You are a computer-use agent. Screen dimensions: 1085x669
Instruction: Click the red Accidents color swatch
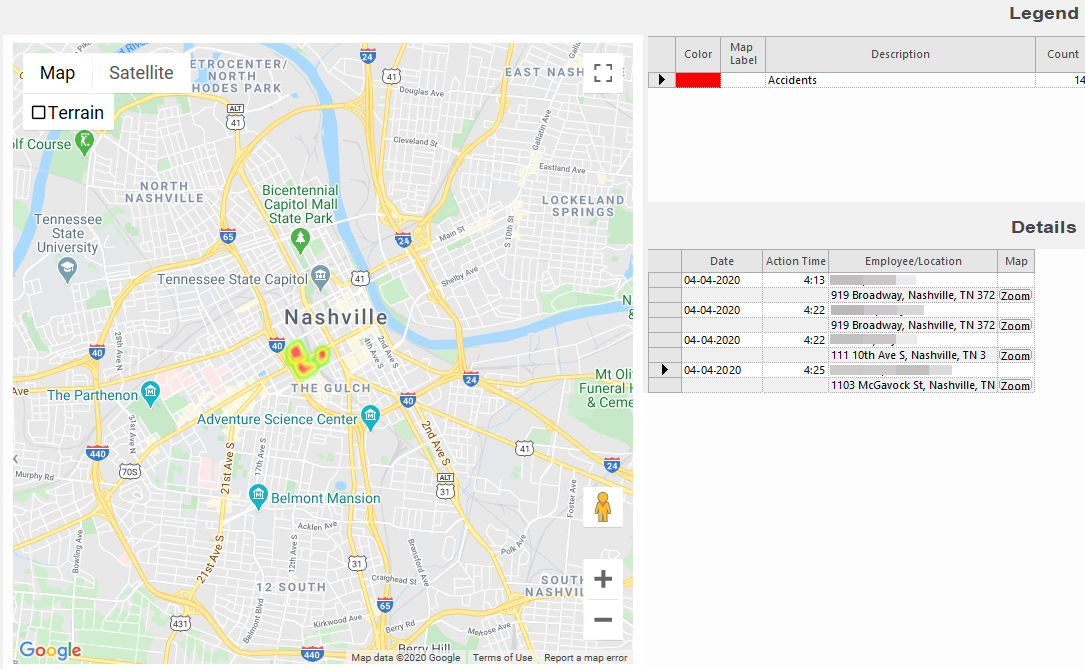[697, 80]
